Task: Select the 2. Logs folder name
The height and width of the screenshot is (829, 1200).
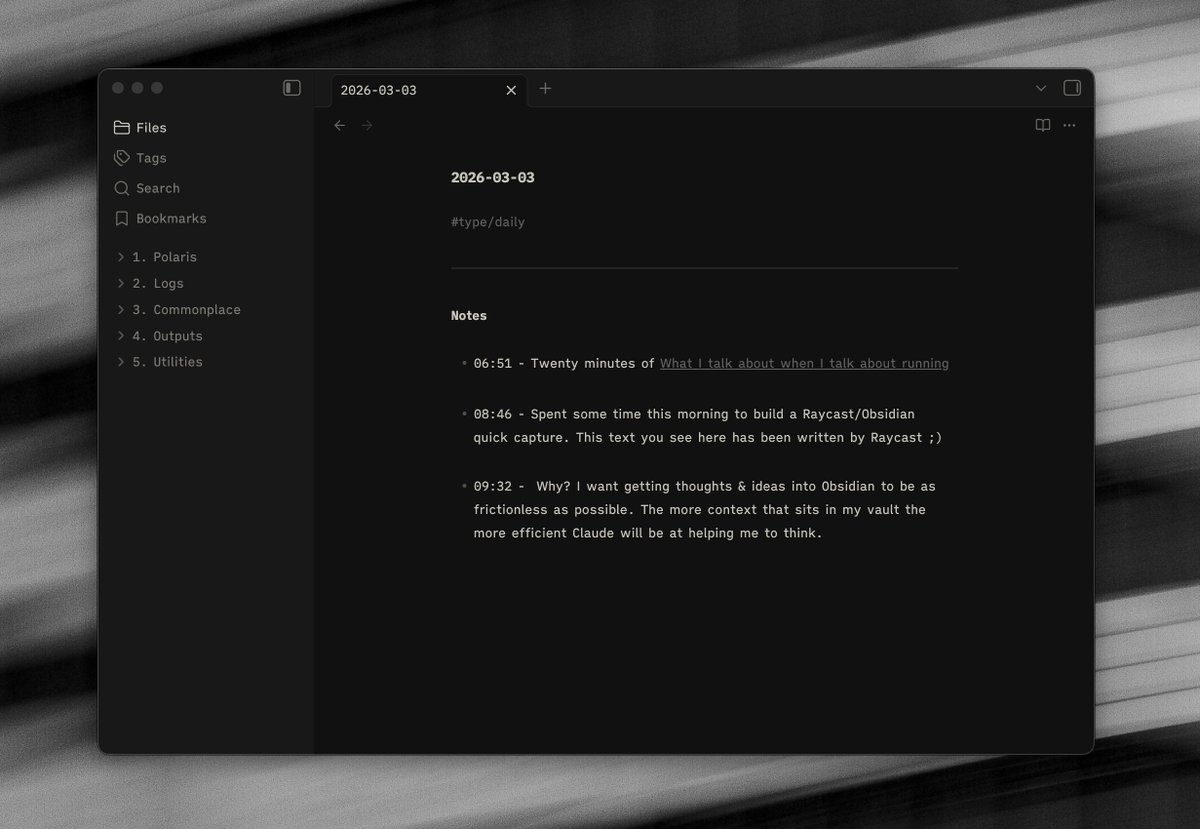Action: pyautogui.click(x=158, y=283)
